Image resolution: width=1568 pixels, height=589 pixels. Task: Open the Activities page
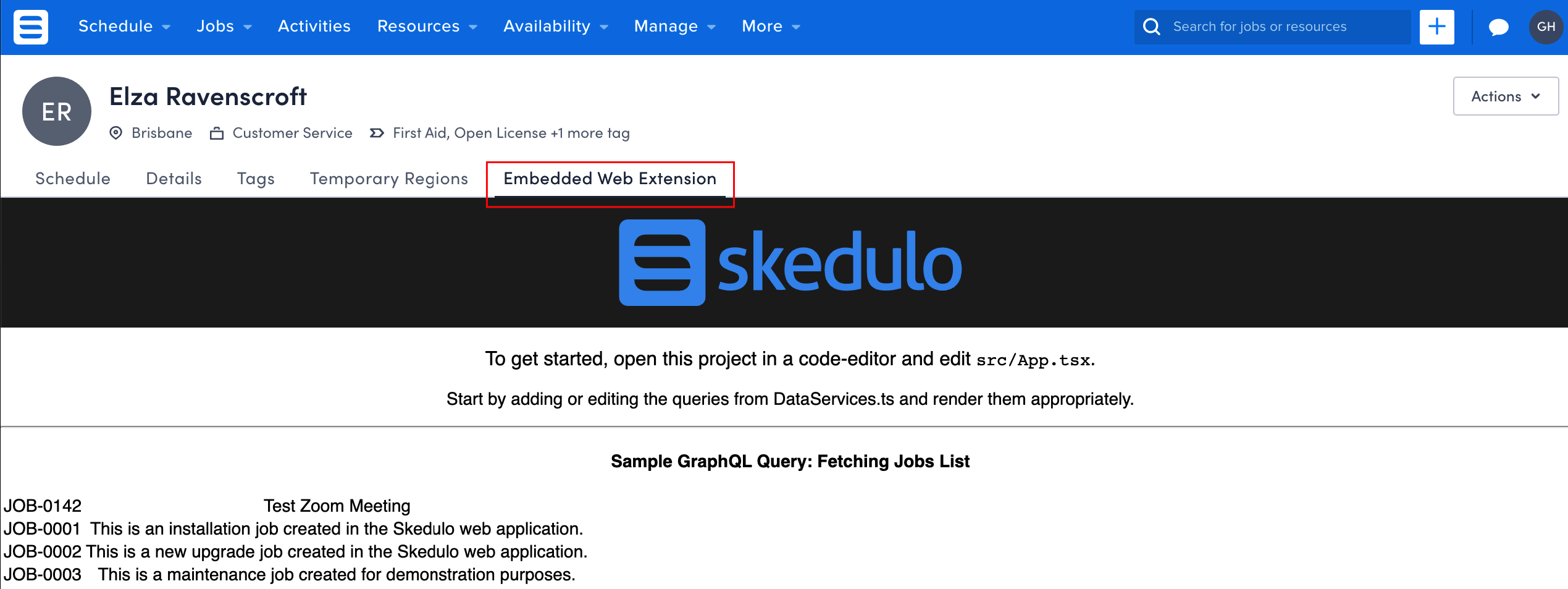314,26
